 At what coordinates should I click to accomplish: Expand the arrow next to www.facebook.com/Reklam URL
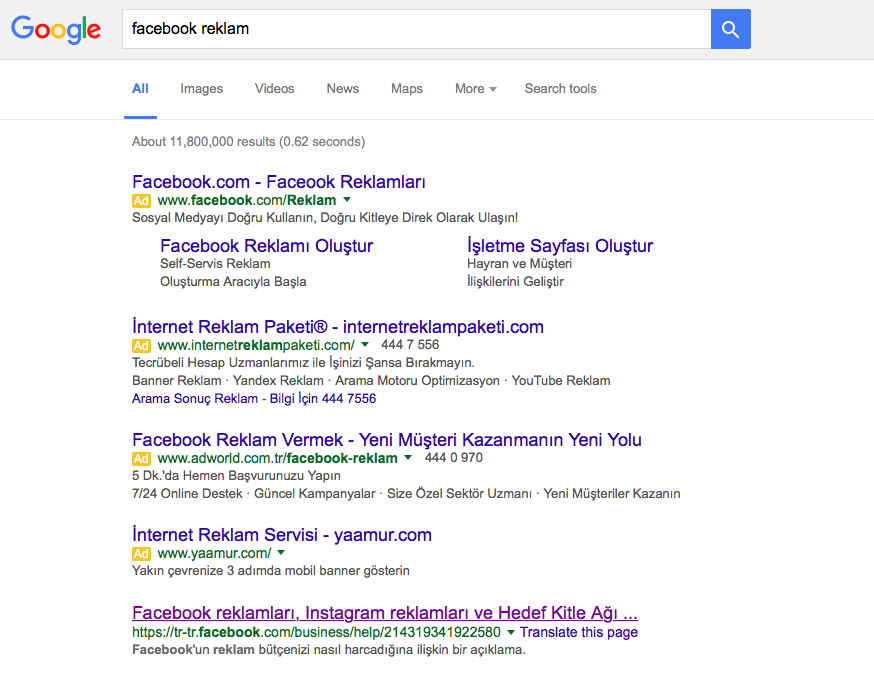[x=347, y=200]
